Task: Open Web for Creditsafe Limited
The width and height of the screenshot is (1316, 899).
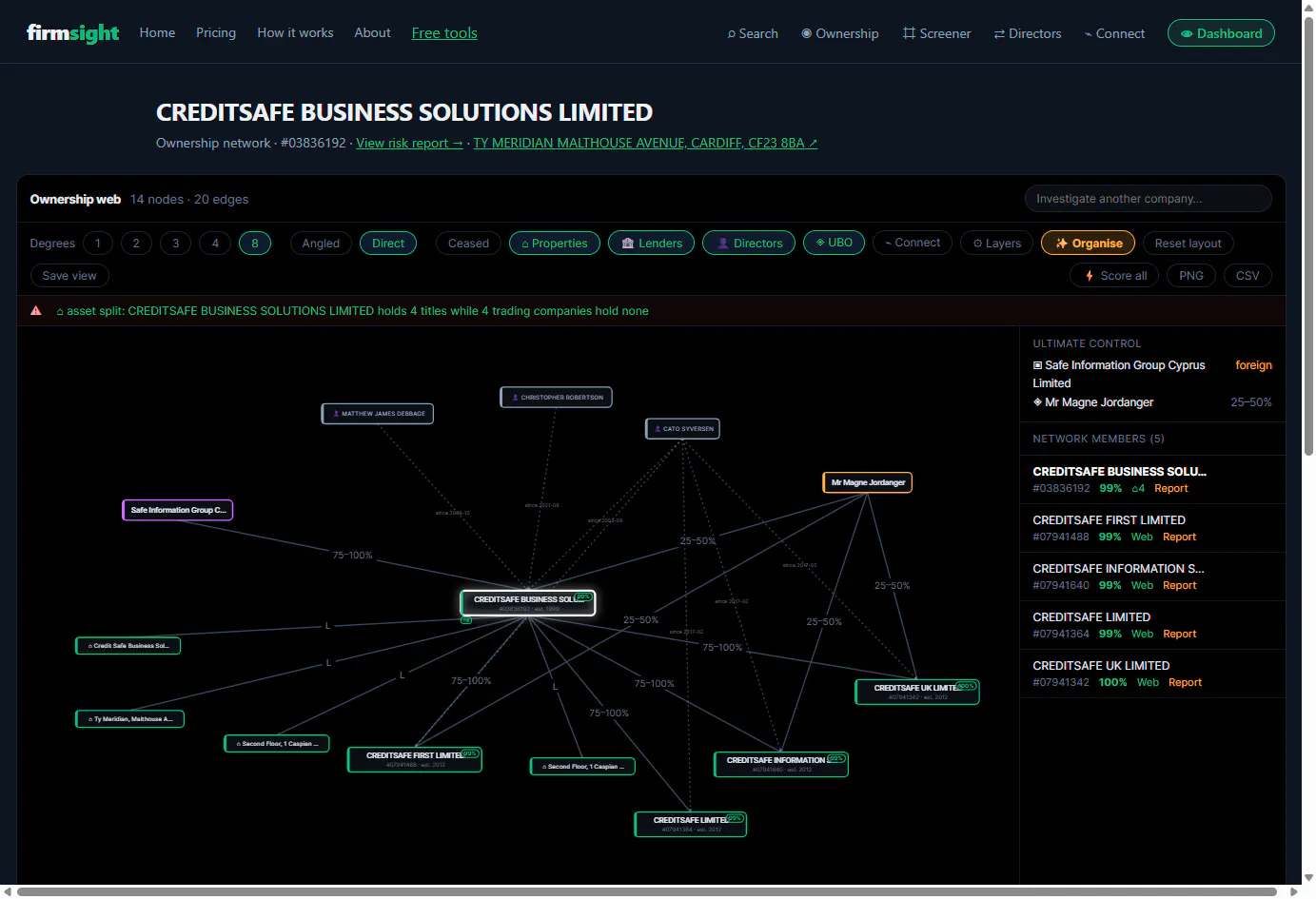Action: 1142,635
